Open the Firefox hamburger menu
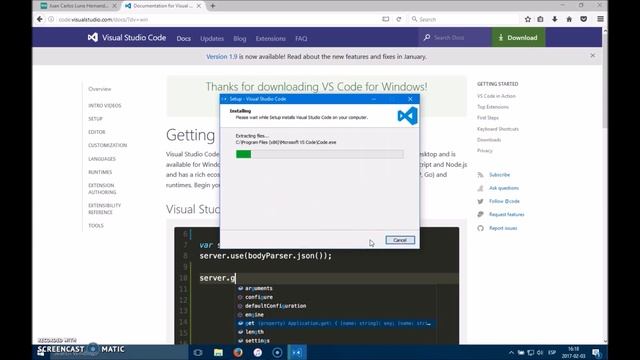 [x=600, y=19]
